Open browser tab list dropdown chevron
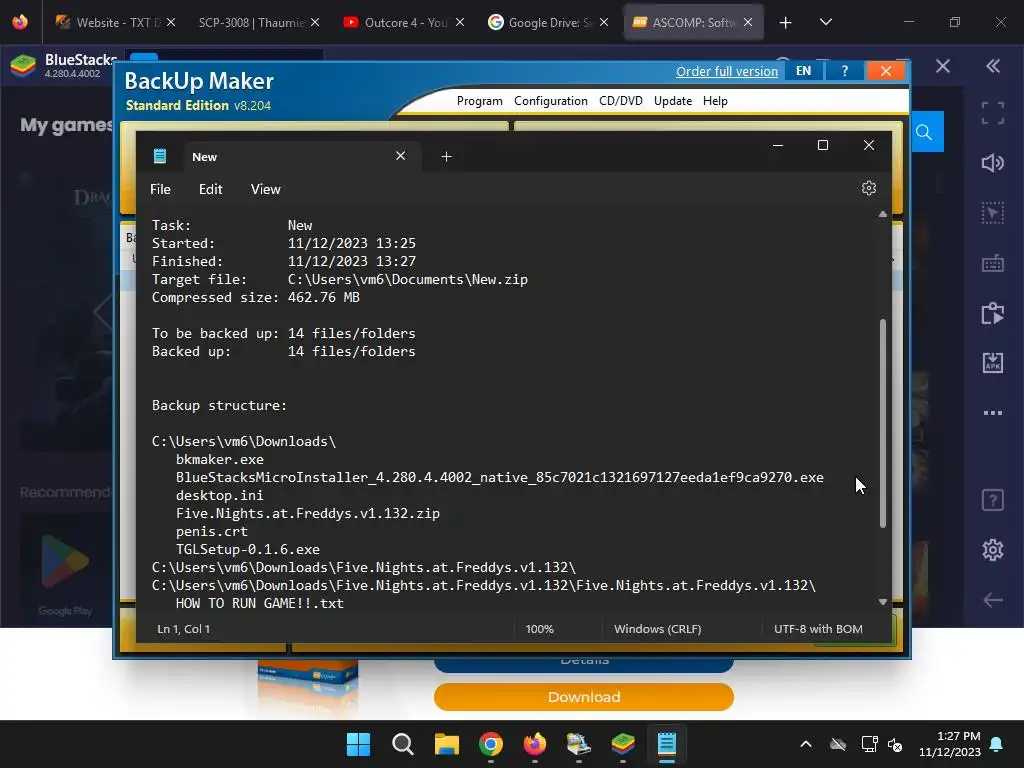 pyautogui.click(x=825, y=22)
